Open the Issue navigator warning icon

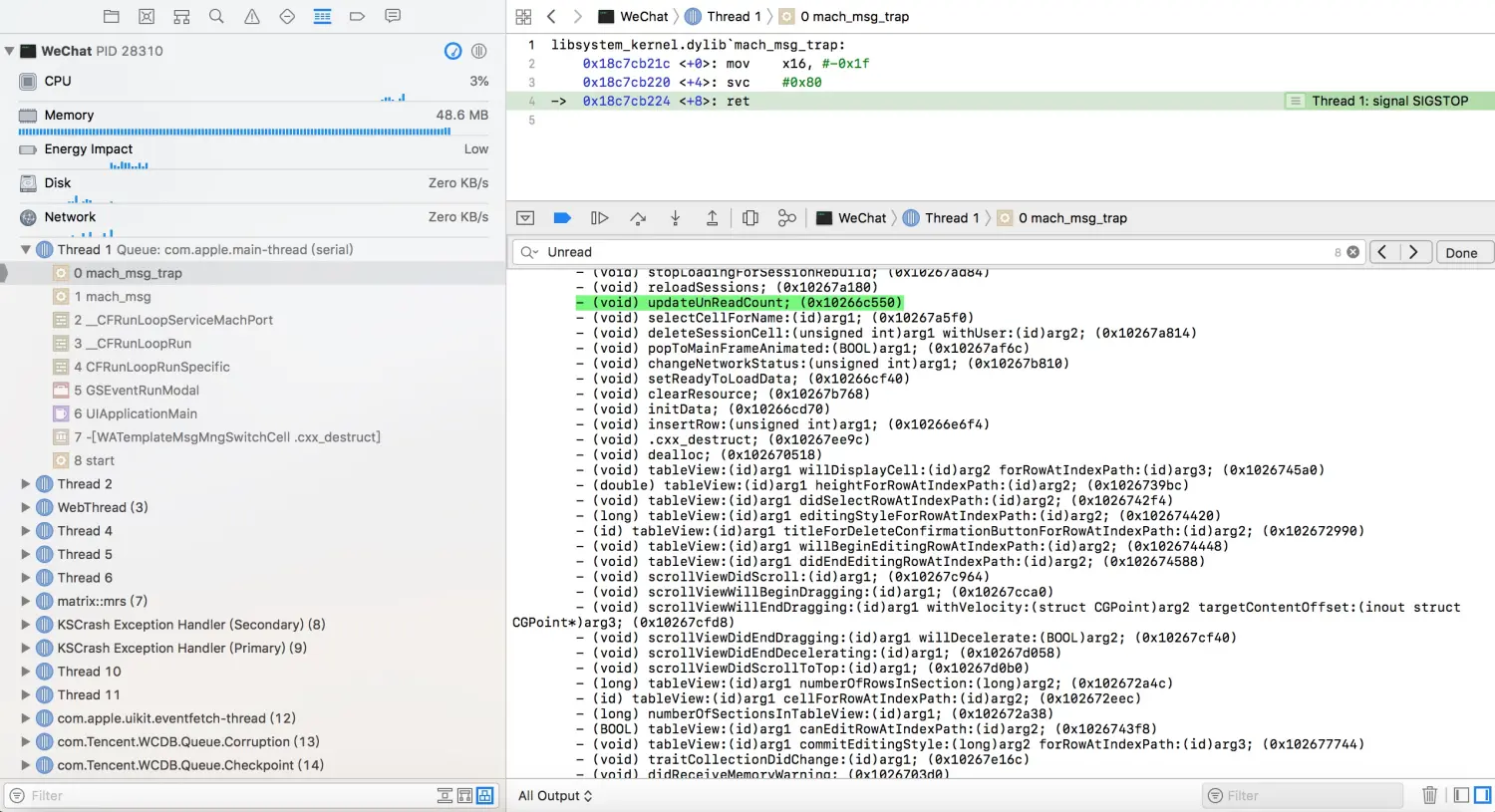tap(252, 16)
